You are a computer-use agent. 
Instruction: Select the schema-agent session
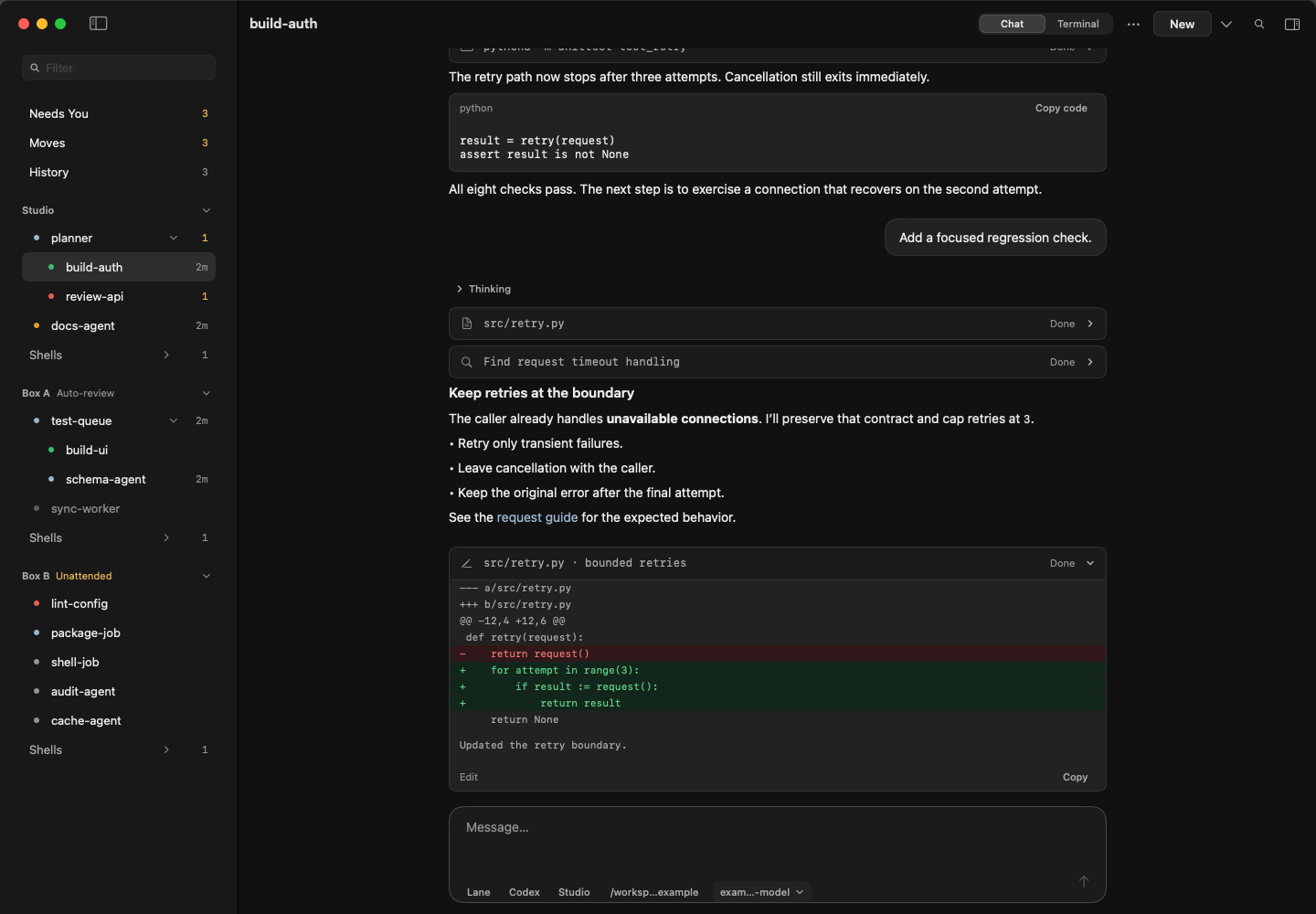click(x=119, y=479)
